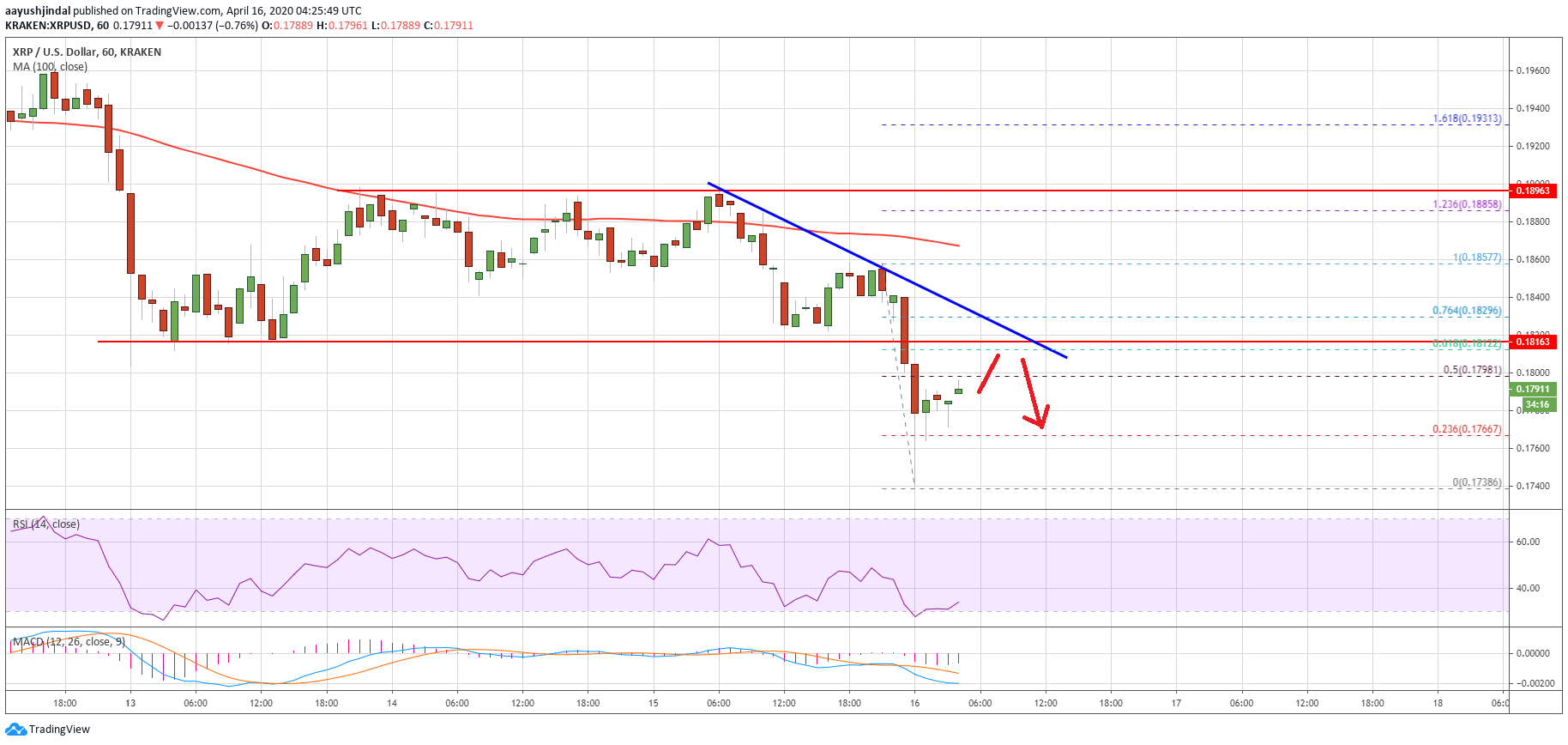Click the 0(0.17386) Fibonacci label
Image resolution: width=1568 pixels, height=745 pixels.
click(x=1477, y=482)
